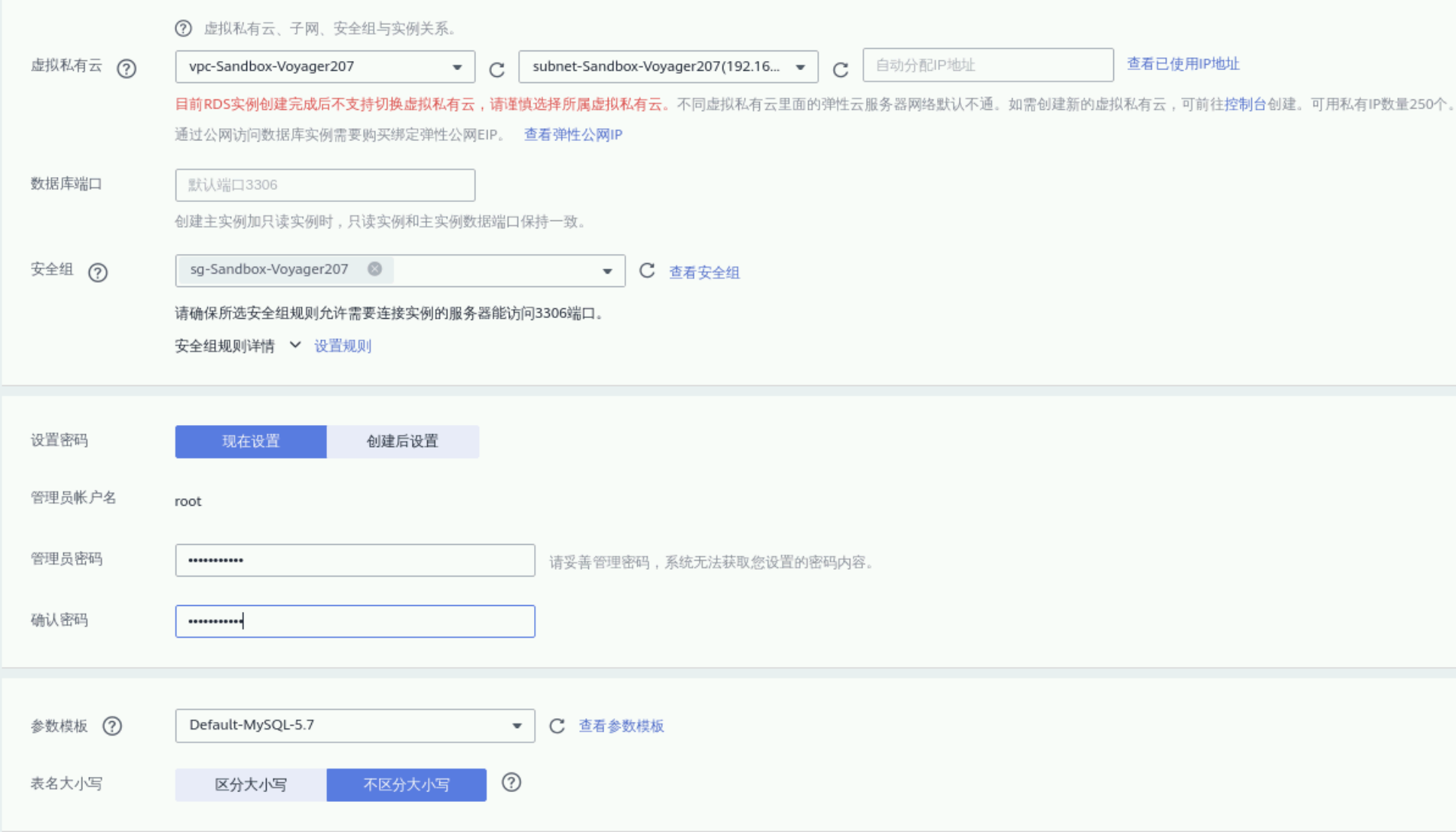Image resolution: width=1456 pixels, height=832 pixels.
Task: Click help icon beside 安全组 label
Action: (98, 272)
